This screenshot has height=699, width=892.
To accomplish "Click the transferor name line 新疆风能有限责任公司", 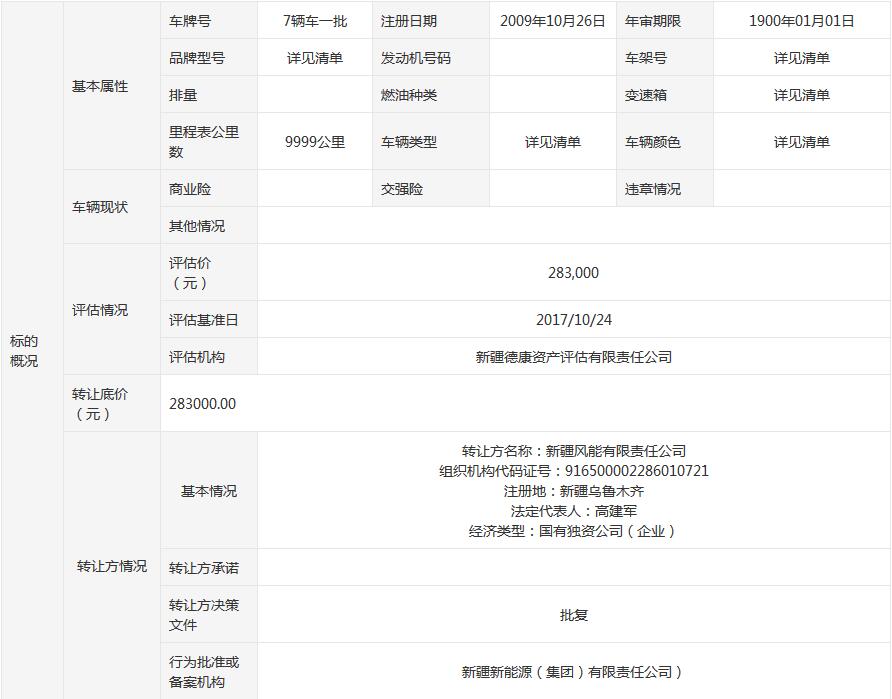I will [x=573, y=451].
